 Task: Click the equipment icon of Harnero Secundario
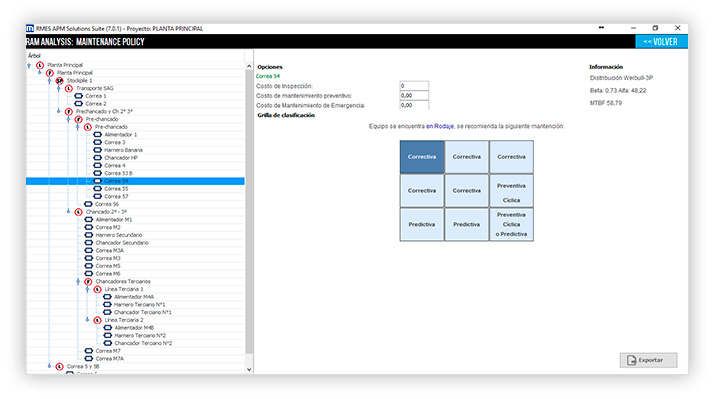89,236
